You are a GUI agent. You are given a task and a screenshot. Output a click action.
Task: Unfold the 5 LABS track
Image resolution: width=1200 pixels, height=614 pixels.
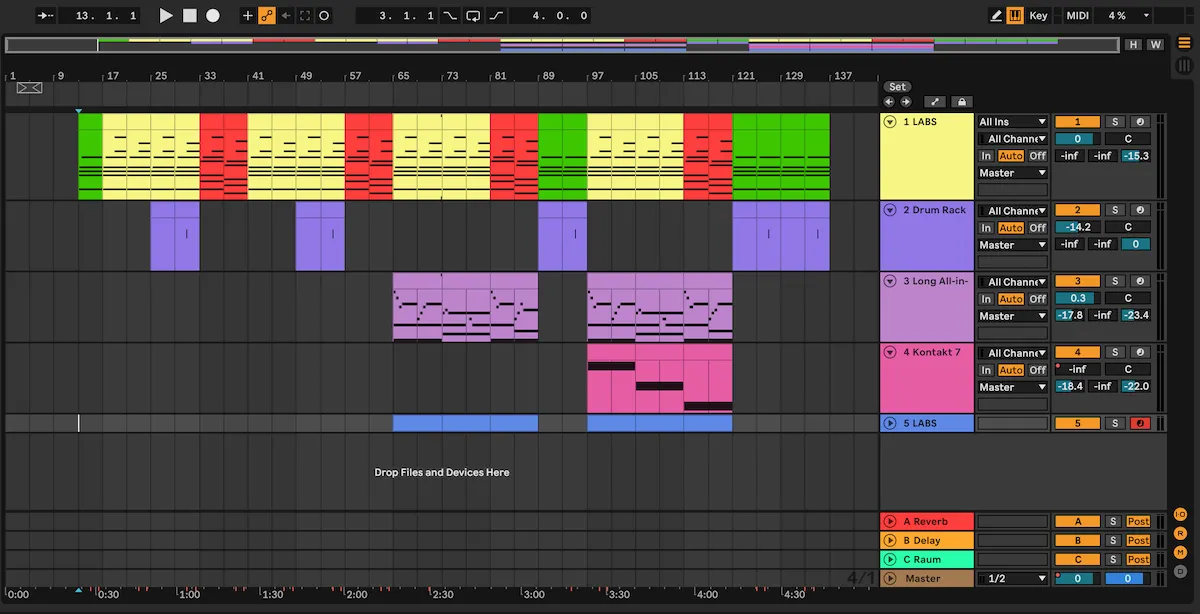890,423
